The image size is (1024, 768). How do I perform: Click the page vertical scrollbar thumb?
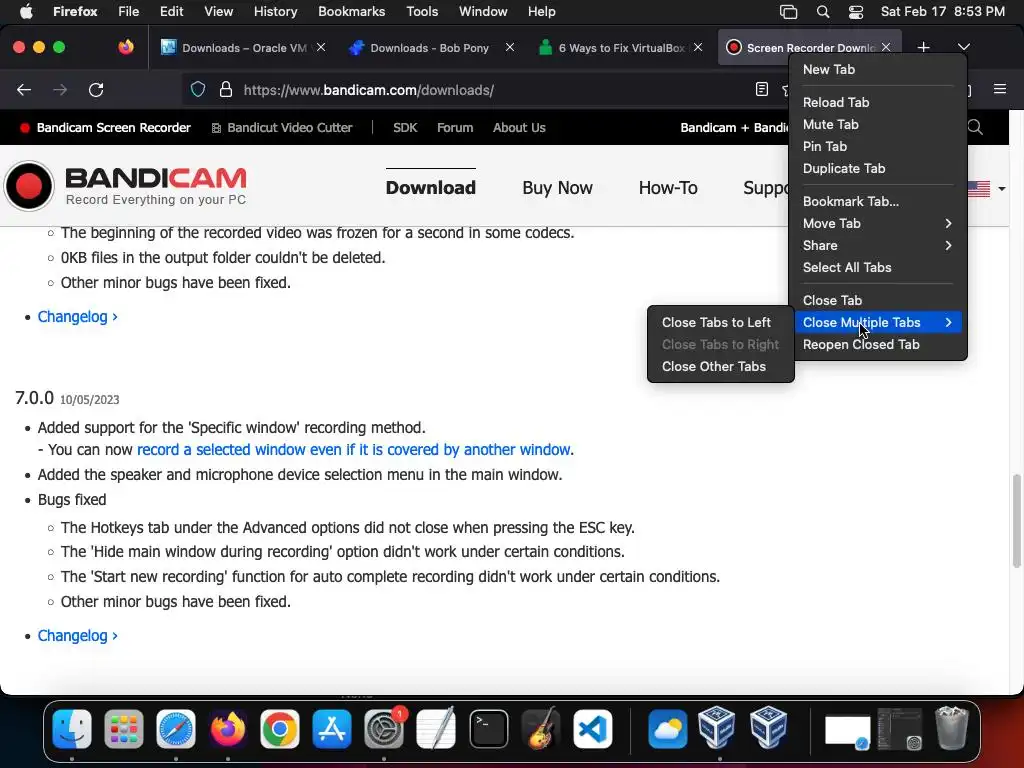pyautogui.click(x=1016, y=521)
